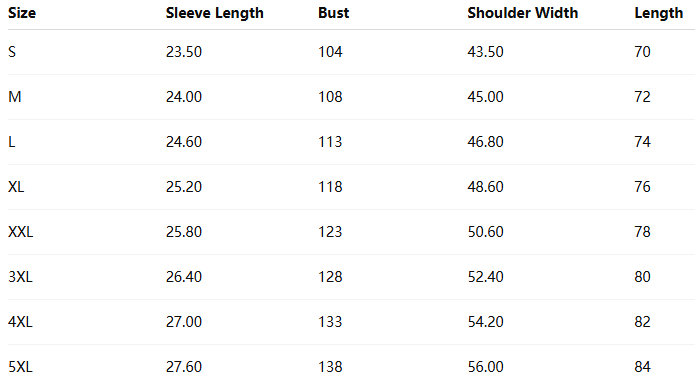
Task: Click the sleeve length 27.60 cell
Action: (184, 367)
